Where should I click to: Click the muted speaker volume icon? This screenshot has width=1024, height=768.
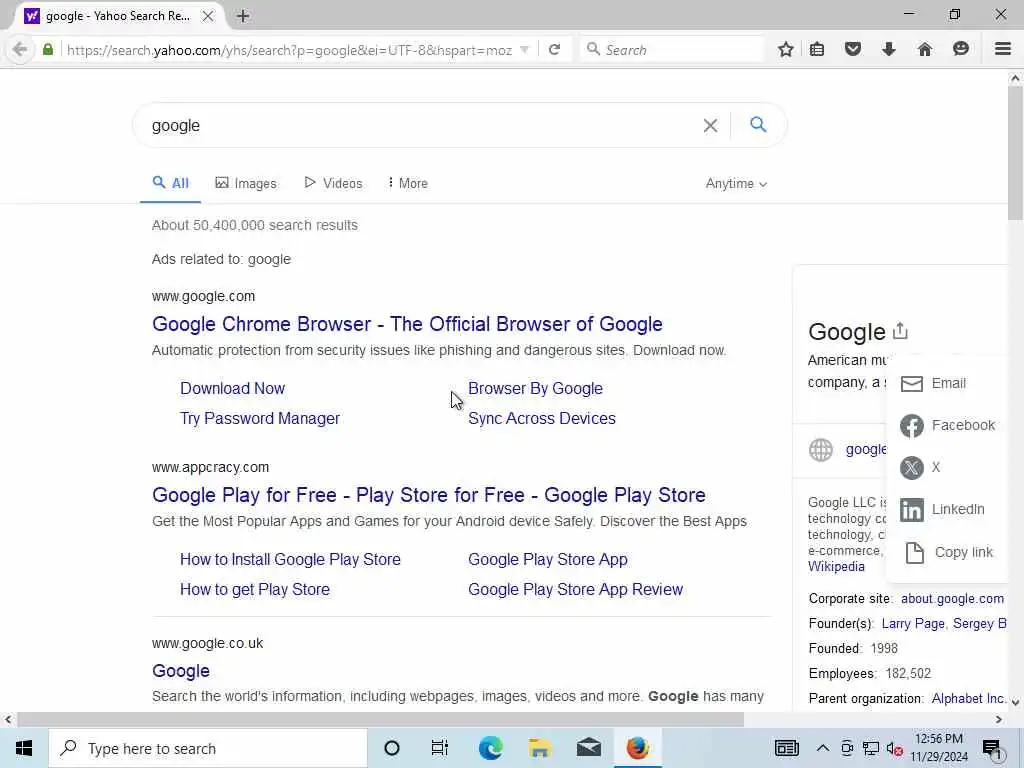click(895, 749)
